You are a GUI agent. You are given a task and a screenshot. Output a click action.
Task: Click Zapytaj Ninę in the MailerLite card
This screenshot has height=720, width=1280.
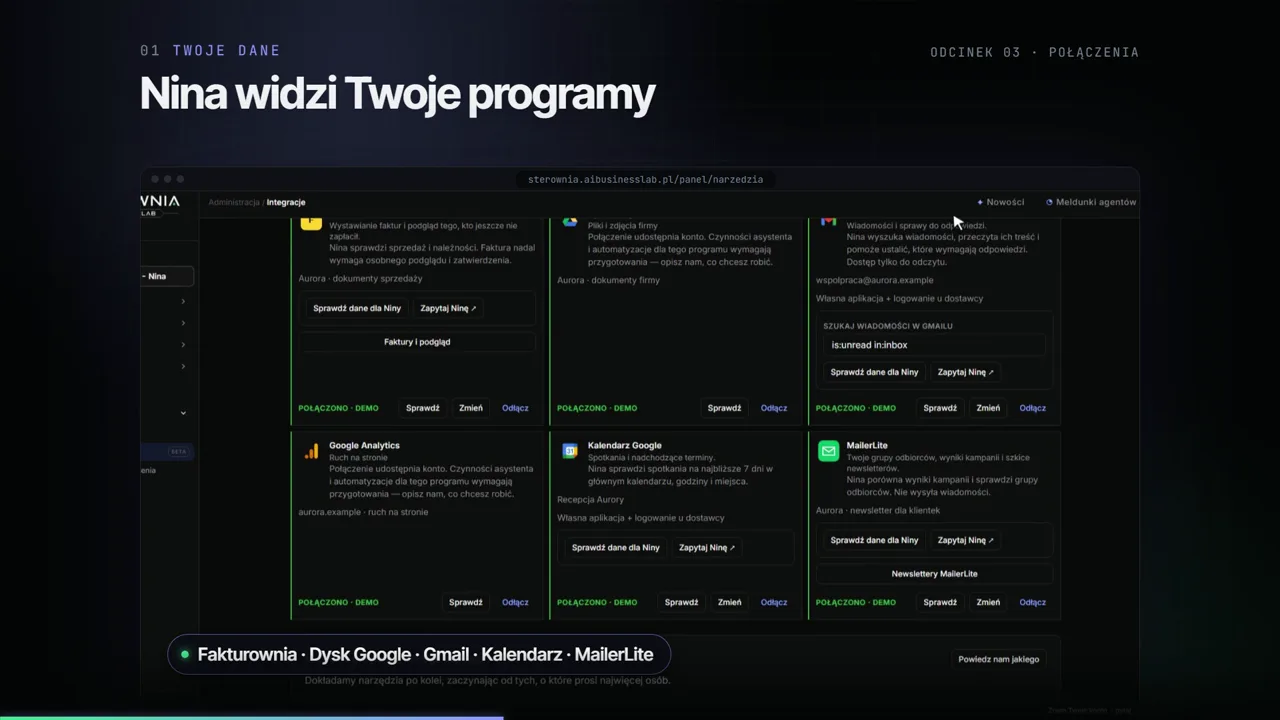coord(966,540)
